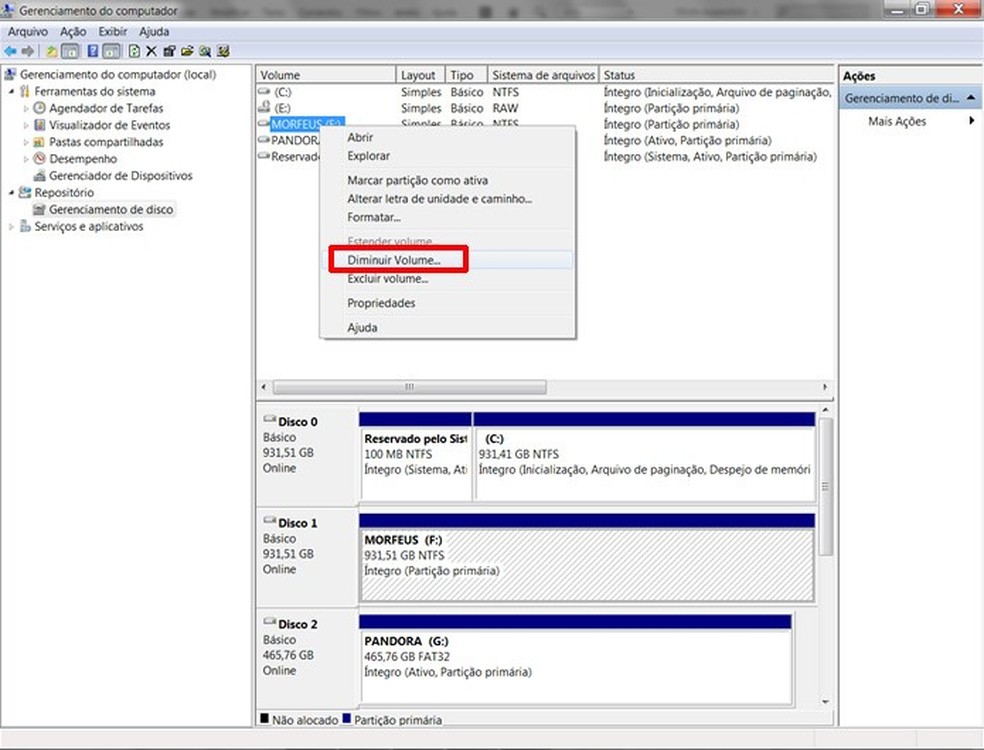Expand the Desempenho node

pos(26,159)
